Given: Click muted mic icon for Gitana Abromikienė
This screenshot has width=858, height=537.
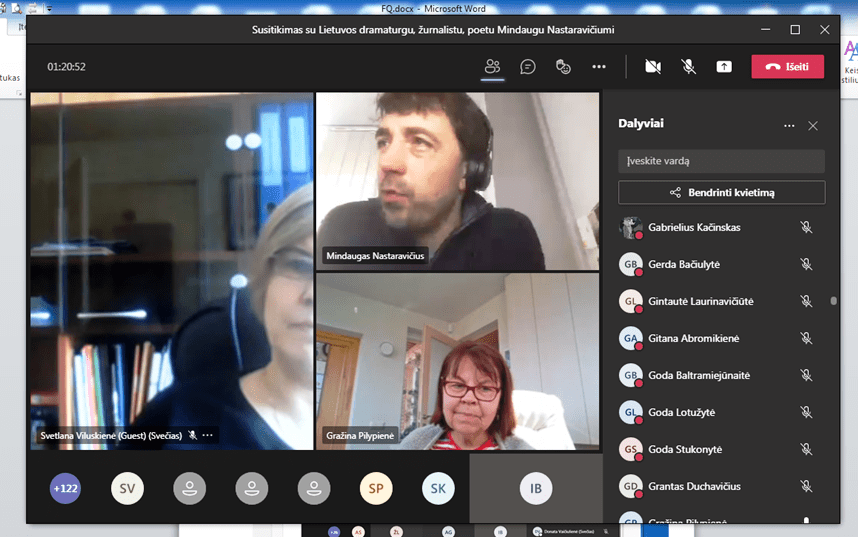Looking at the screenshot, I should [x=806, y=338].
